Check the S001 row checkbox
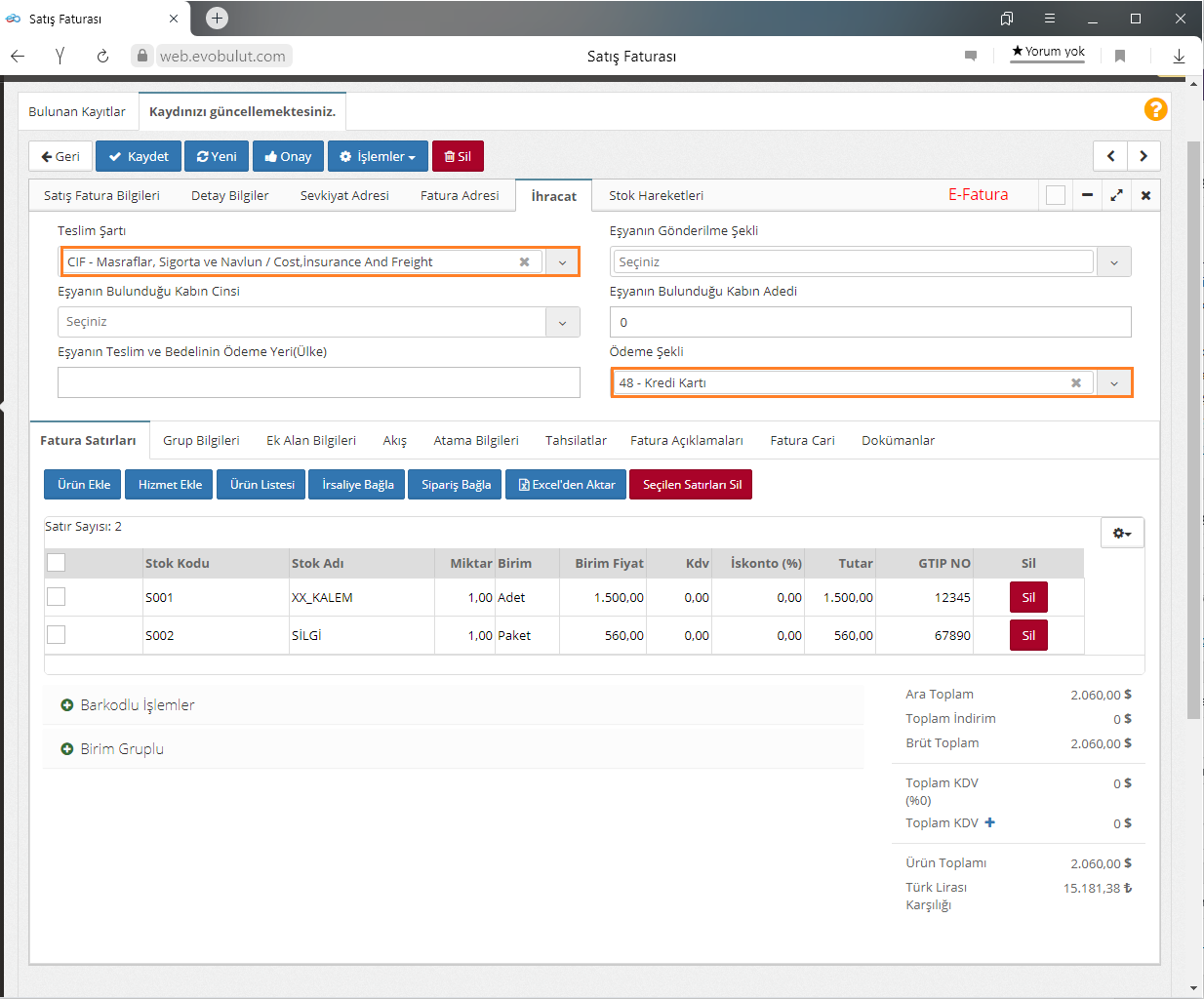Screen dimensions: 1204x999 pyautogui.click(x=57, y=597)
